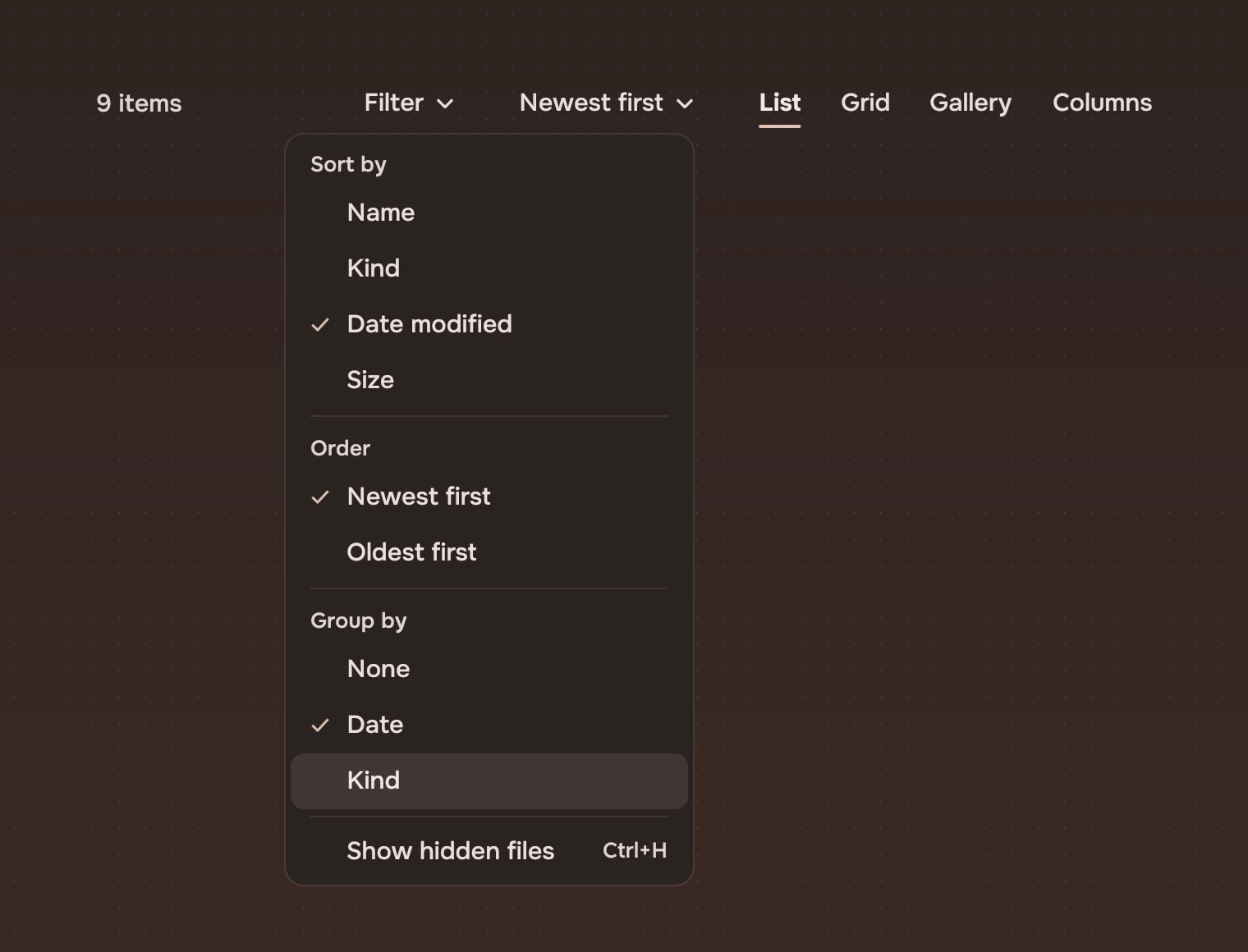Switch to the Gallery view tab
Image resolution: width=1248 pixels, height=952 pixels.
click(x=970, y=103)
